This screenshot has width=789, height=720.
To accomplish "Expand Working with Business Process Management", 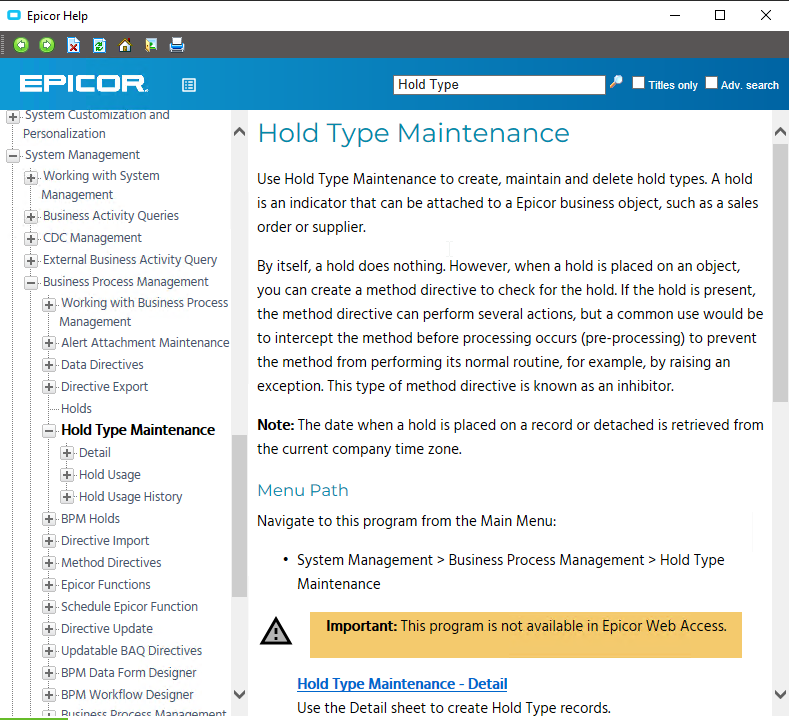I will 49,304.
